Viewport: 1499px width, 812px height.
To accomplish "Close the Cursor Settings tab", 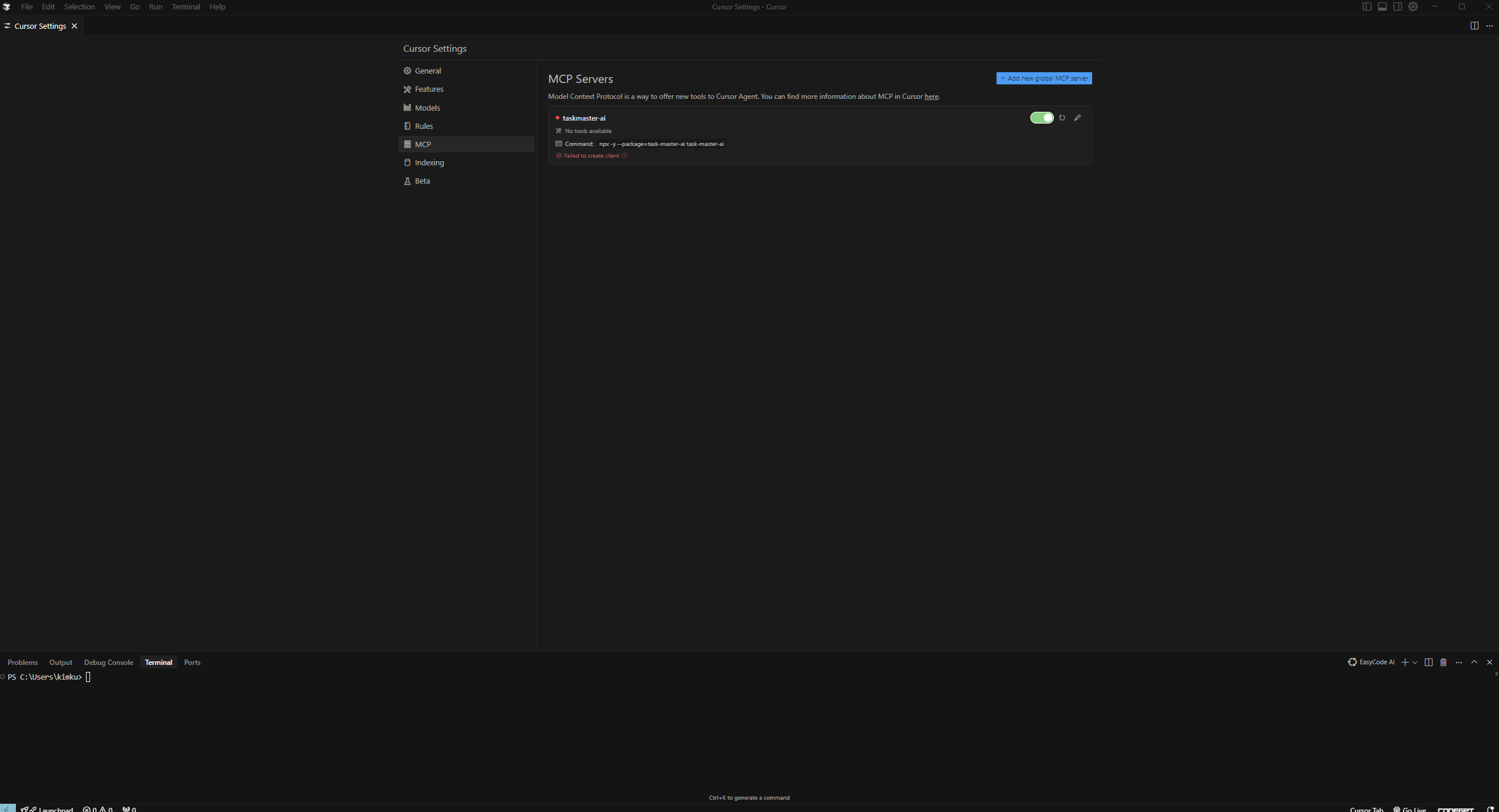I will pos(74,26).
